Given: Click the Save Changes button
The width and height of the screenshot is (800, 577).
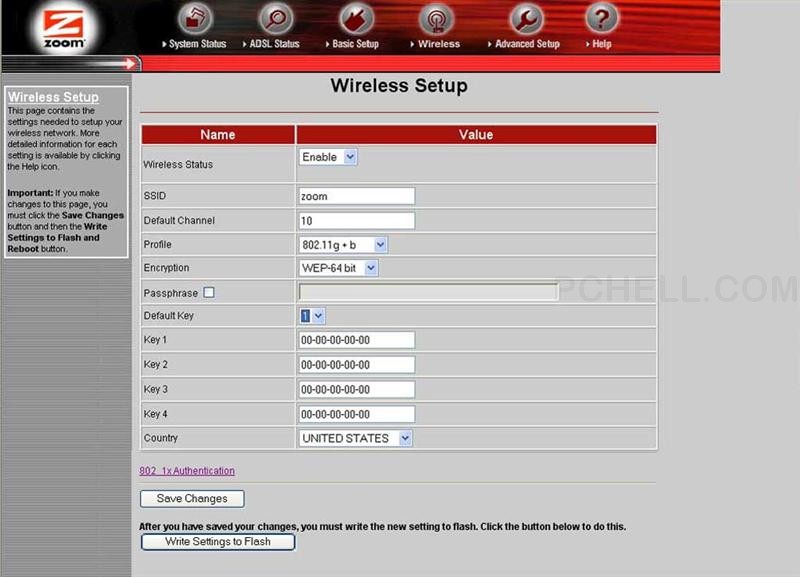Looking at the screenshot, I should coord(192,498).
